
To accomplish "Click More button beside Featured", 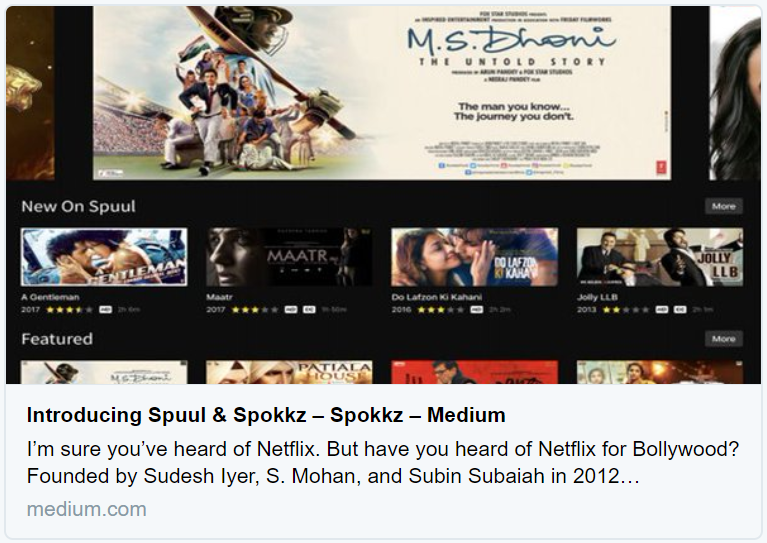I will 723,339.
